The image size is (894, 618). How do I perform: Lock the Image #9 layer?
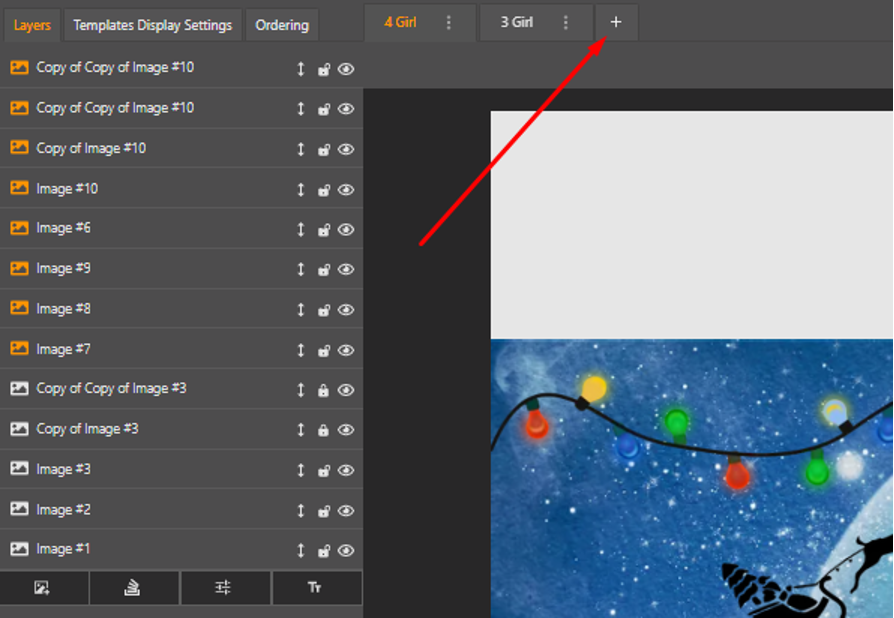pyautogui.click(x=323, y=270)
